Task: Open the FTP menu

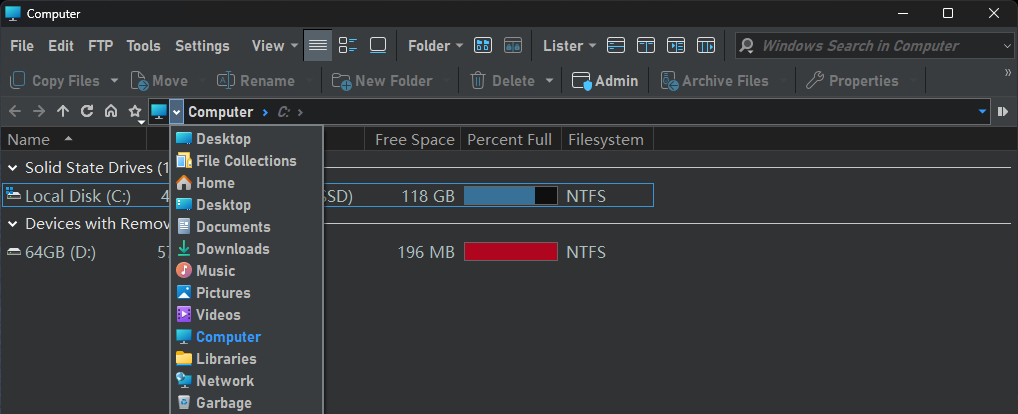Action: pyautogui.click(x=100, y=46)
